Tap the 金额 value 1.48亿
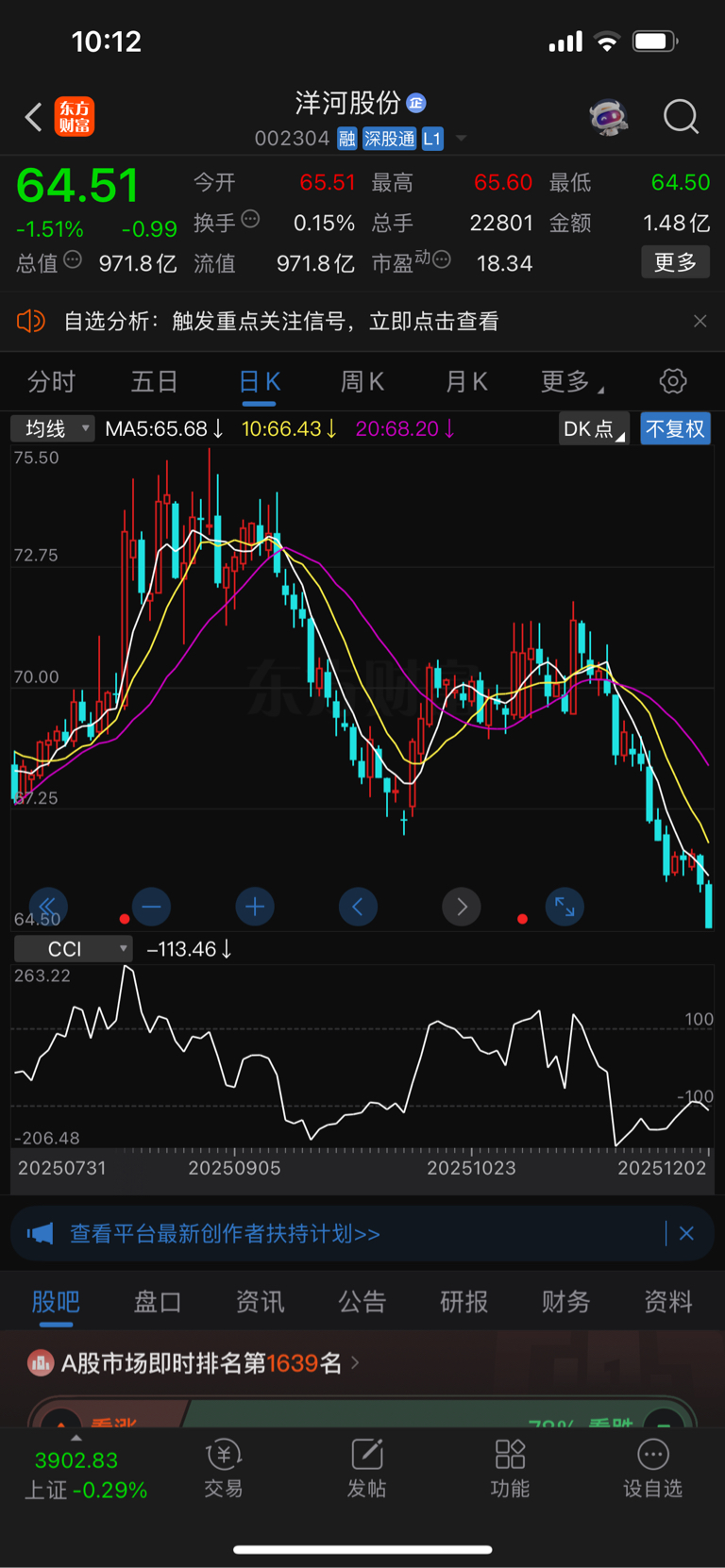 (676, 223)
